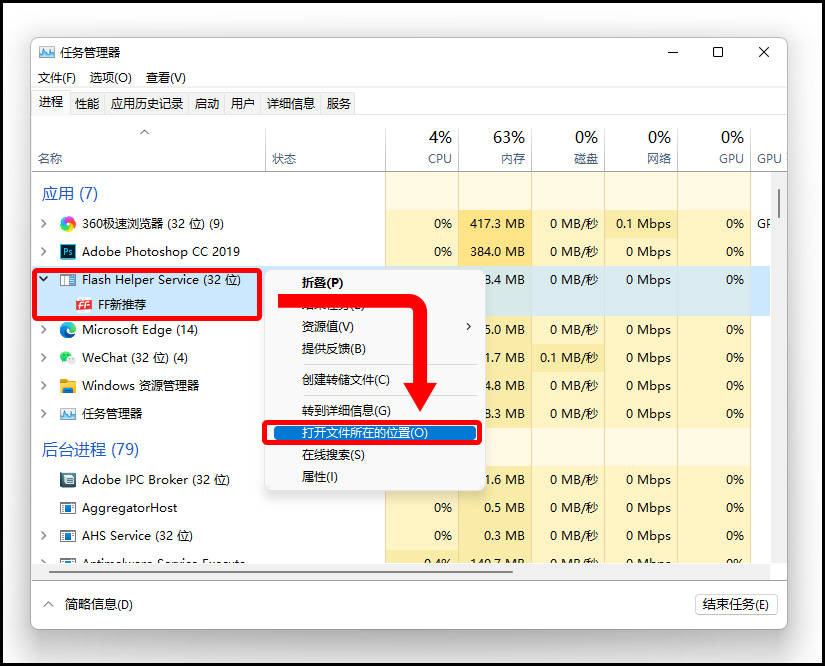Open the 文件(F) menu
Screen dimensions: 825x666
(x=57, y=78)
